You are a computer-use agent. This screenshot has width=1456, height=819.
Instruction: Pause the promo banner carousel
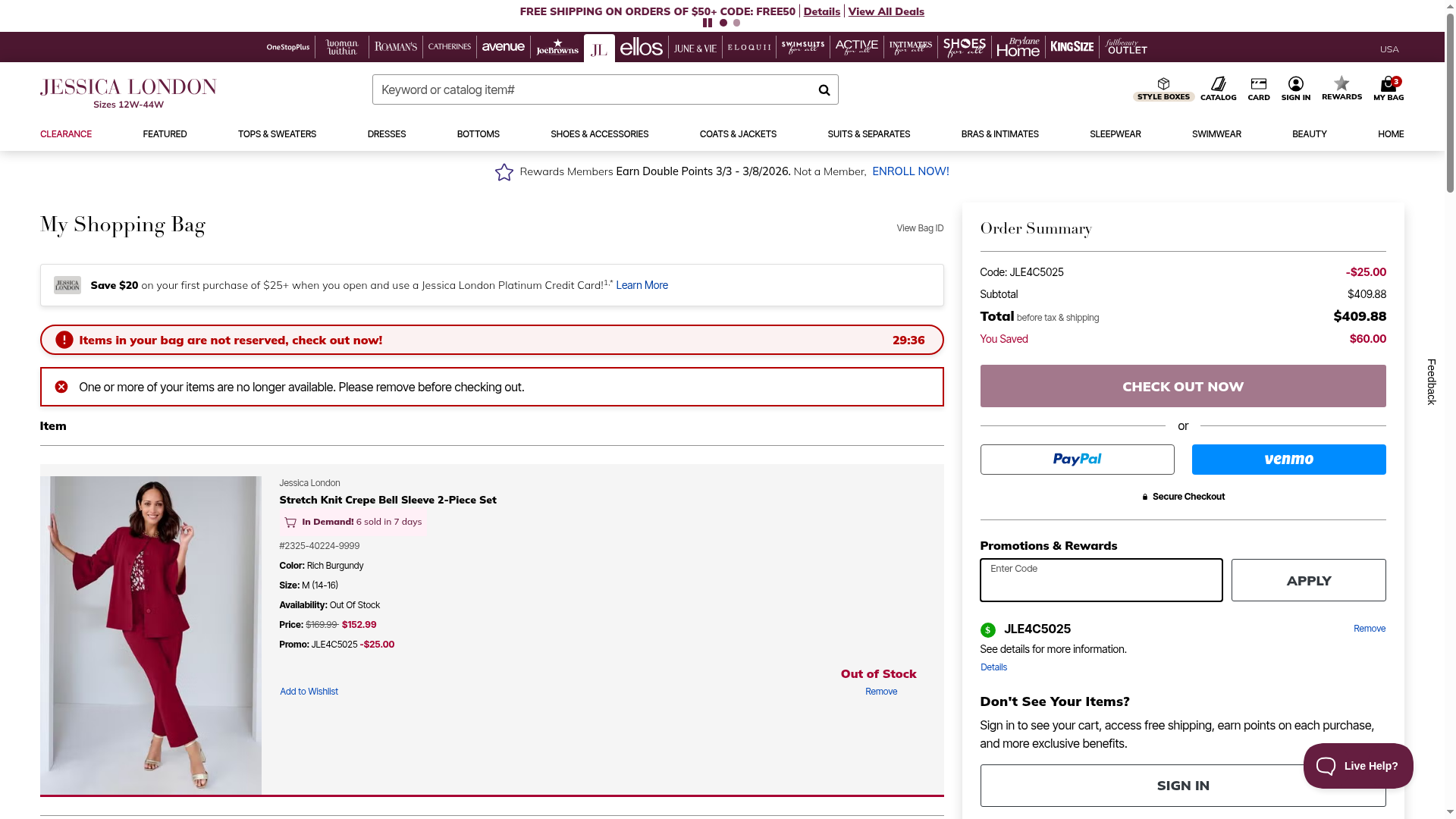pyautogui.click(x=708, y=23)
